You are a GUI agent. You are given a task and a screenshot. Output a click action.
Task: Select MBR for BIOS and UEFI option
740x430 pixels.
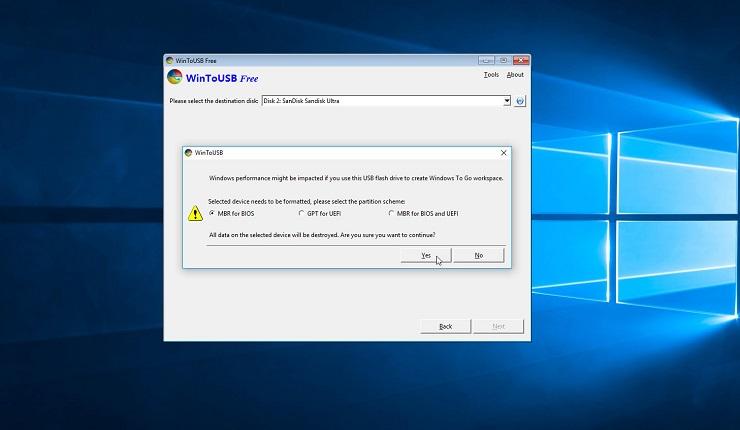[x=423, y=213]
